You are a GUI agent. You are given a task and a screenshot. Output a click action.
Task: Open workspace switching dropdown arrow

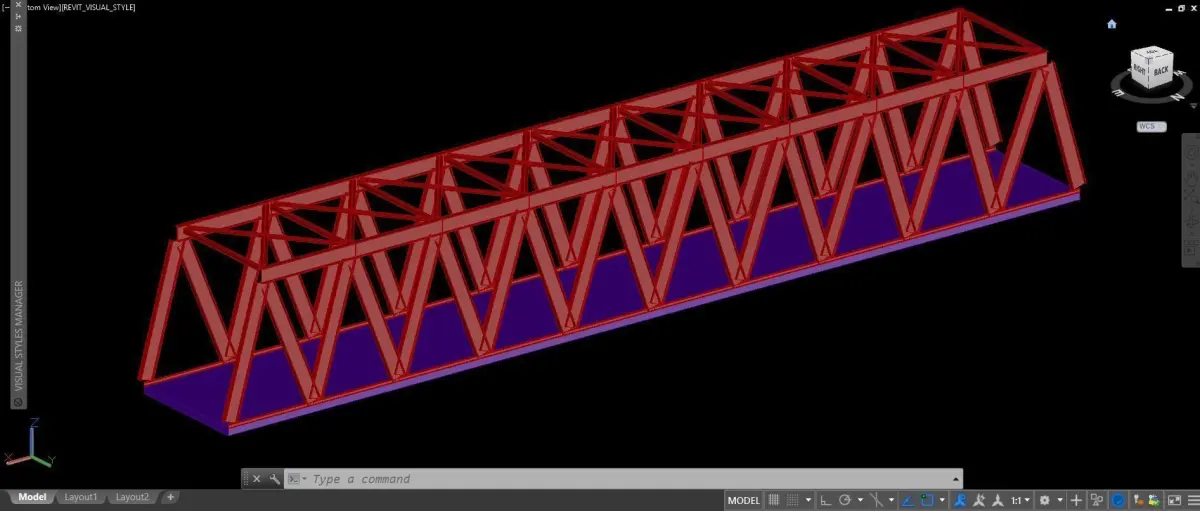pyautogui.click(x=1060, y=500)
